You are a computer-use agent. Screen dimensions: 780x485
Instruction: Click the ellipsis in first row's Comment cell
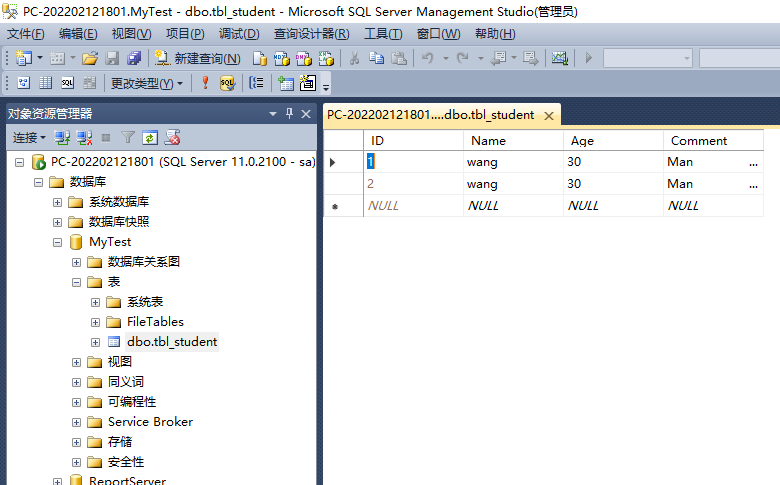(x=753, y=163)
